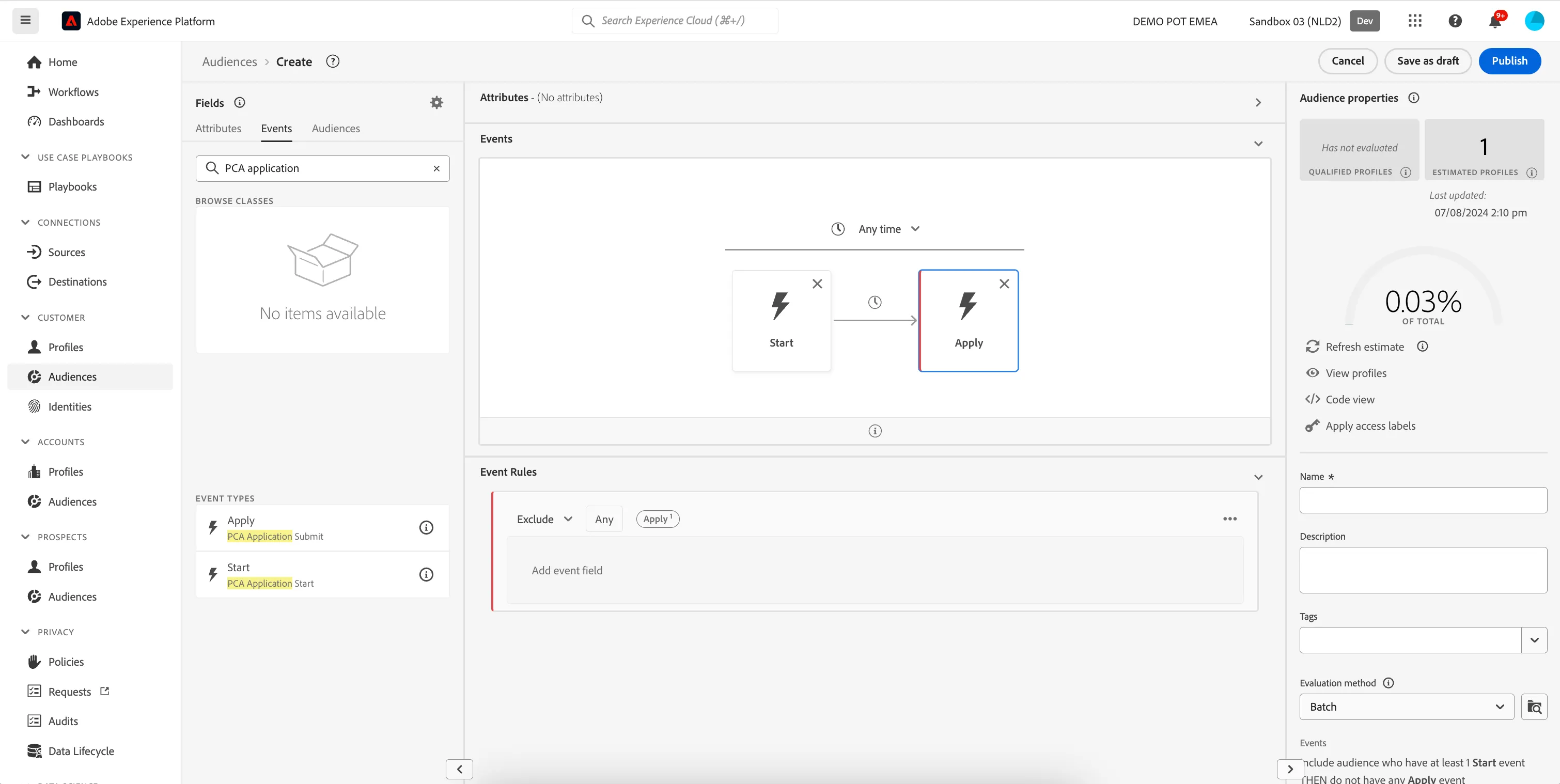This screenshot has width=1560, height=784.
Task: Collapse the Event Rules section chevron
Action: (1258, 477)
